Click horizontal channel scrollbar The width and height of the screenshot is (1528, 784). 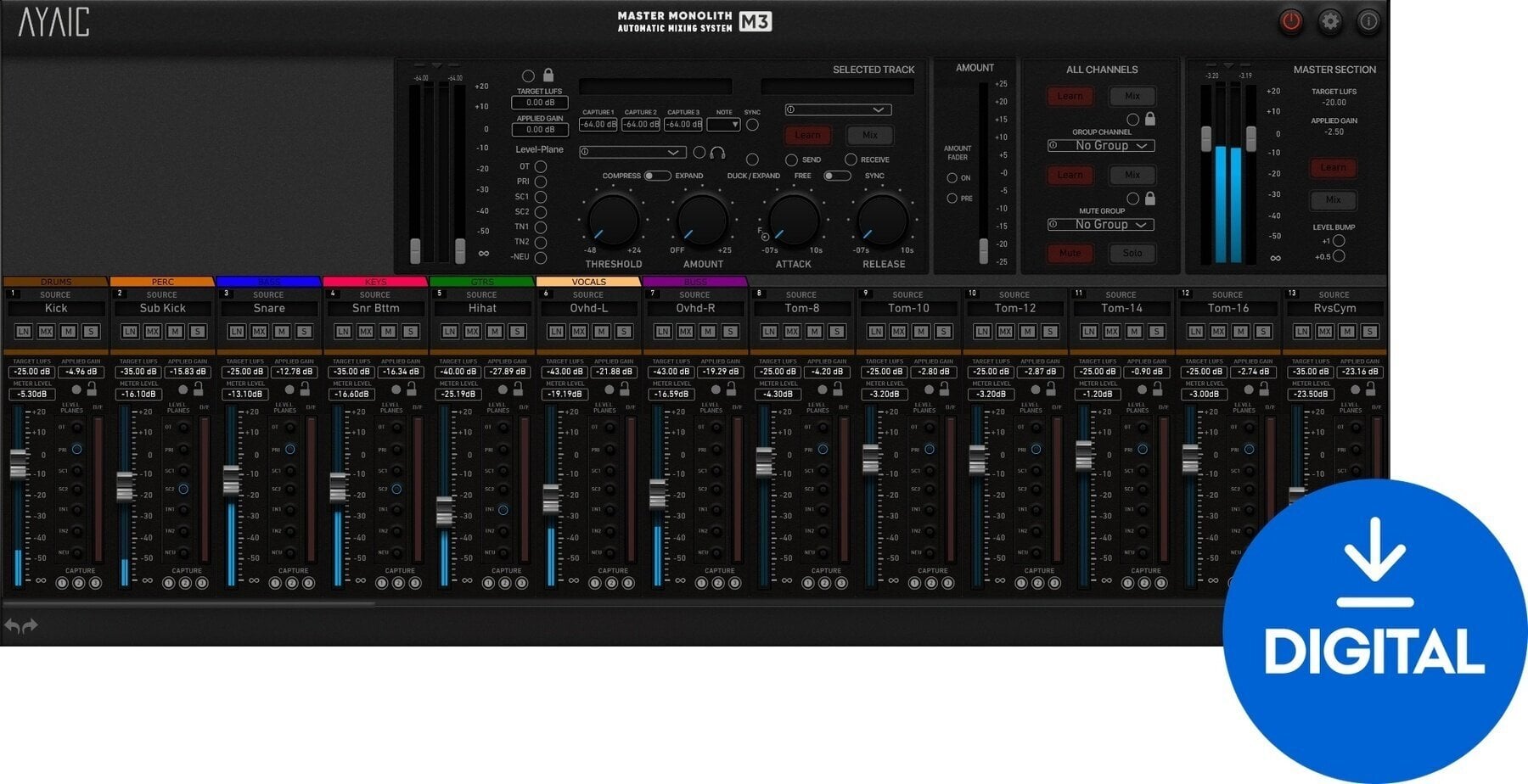188,604
